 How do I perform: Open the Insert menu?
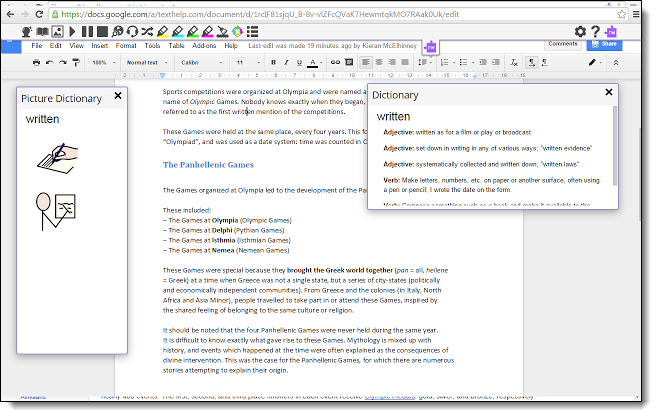(100, 46)
